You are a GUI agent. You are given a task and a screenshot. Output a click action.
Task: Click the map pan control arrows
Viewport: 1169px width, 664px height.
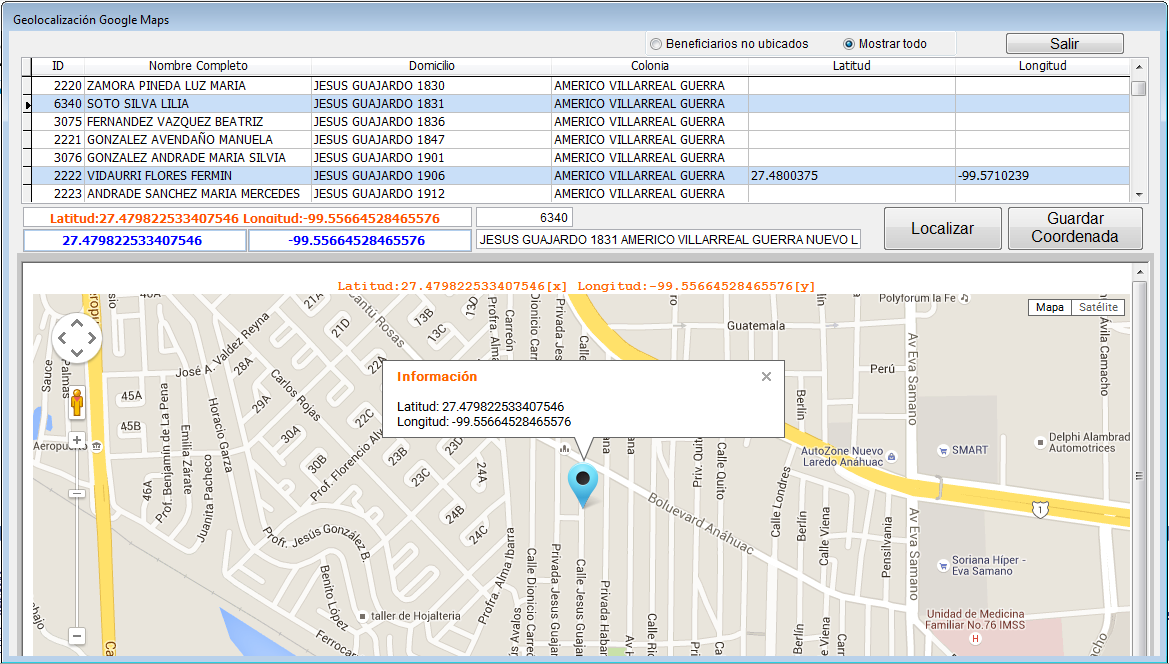pos(77,338)
